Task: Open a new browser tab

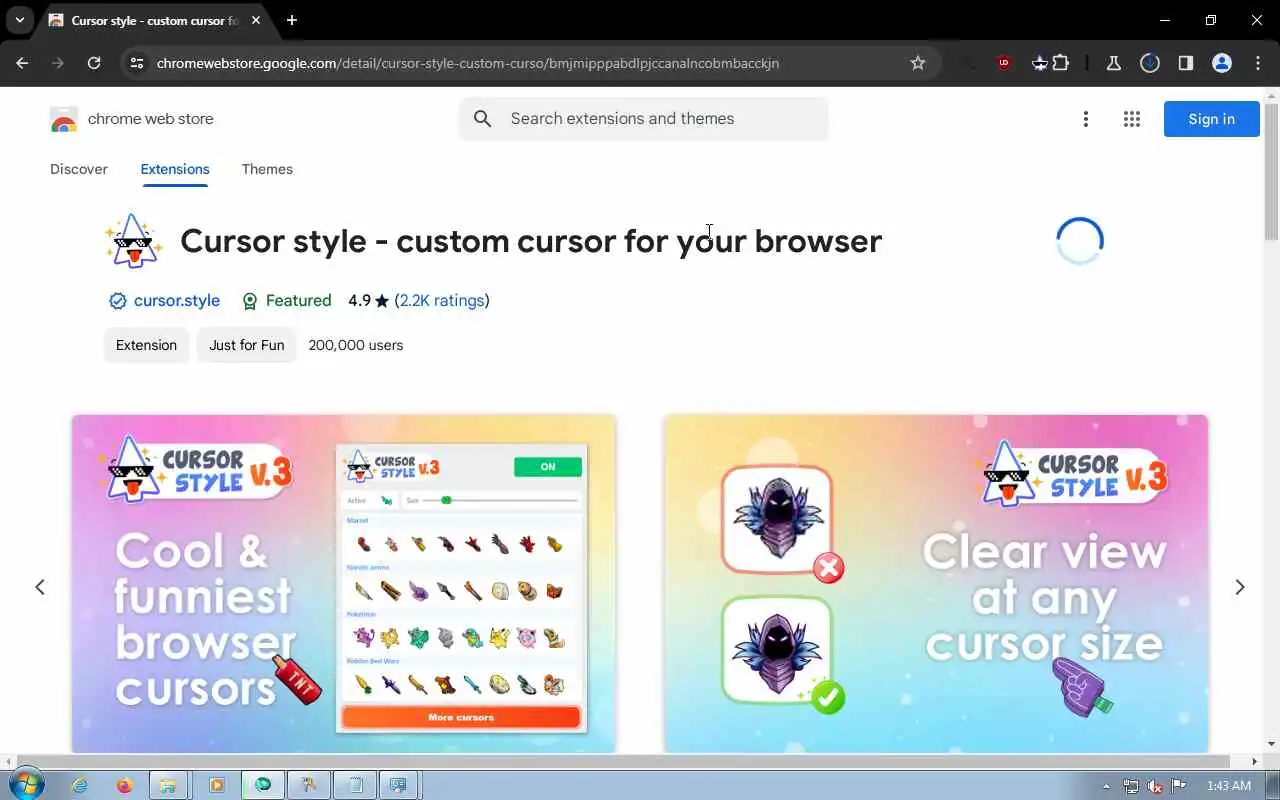Action: (x=291, y=20)
